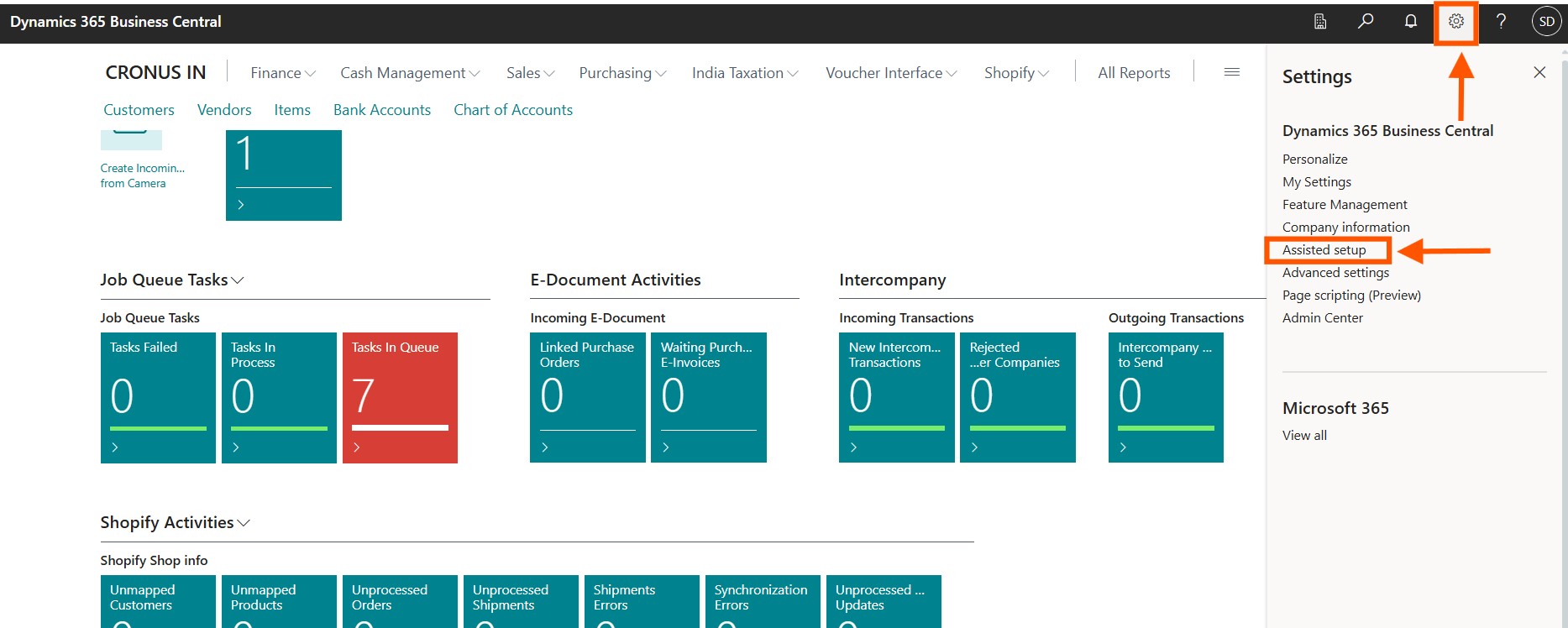Open the search magnifier icon
This screenshot has height=628, width=1568.
tap(1366, 22)
